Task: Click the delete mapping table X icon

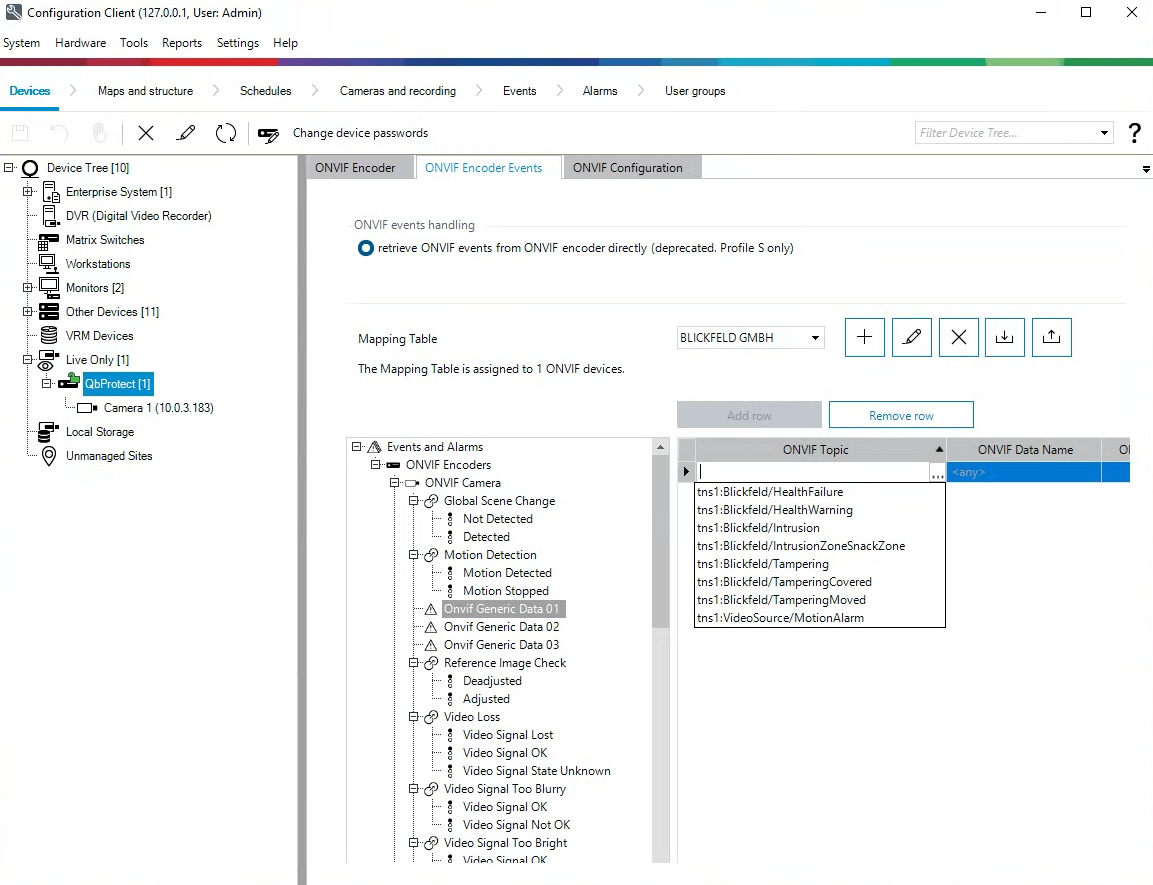Action: 958,338
